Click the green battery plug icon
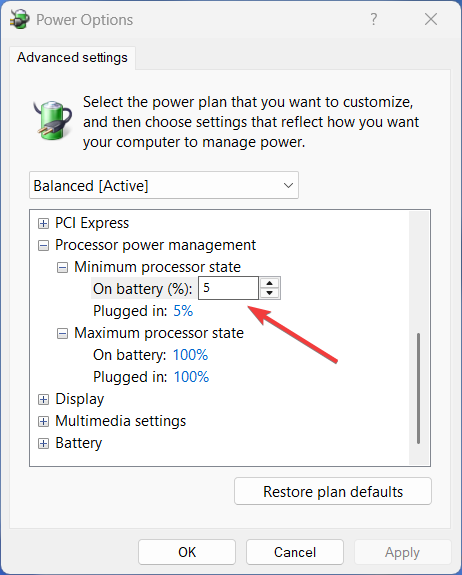The image size is (462, 575). [52, 120]
